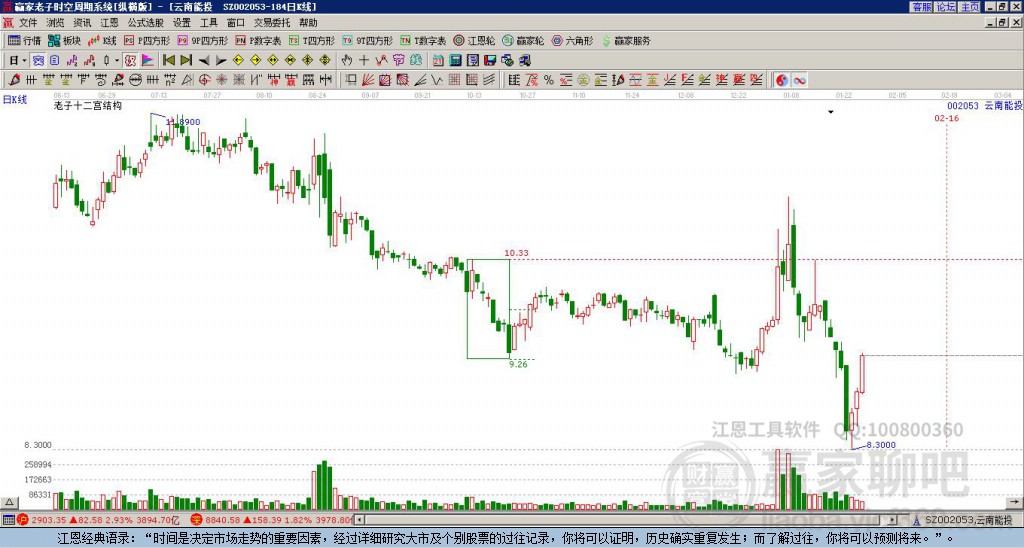Image resolution: width=1024 pixels, height=548 pixels.
Task: Open the calculator icon
Action: click(x=455, y=61)
